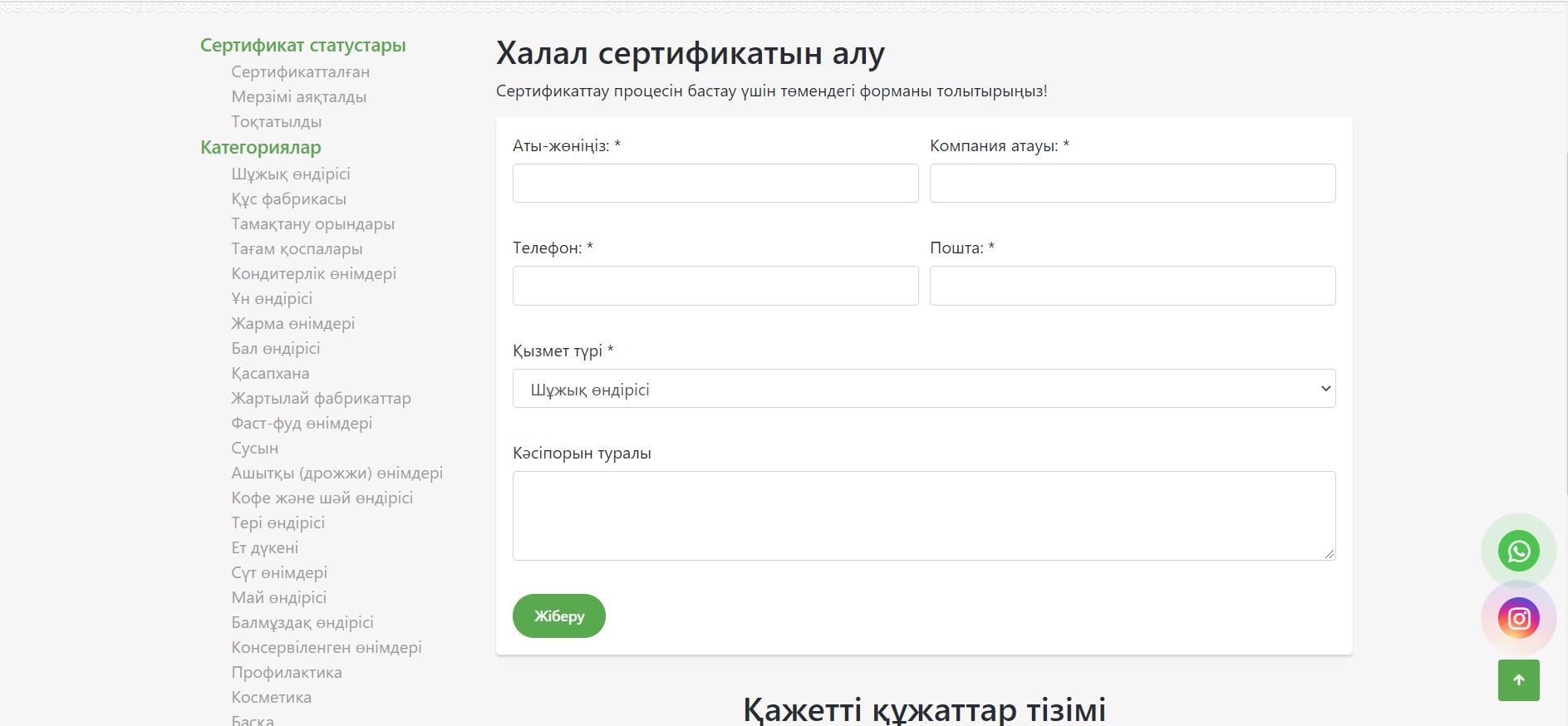Viewport: 1568px width, 726px height.
Task: Choose the Сүт өнімдері category
Action: click(x=278, y=573)
